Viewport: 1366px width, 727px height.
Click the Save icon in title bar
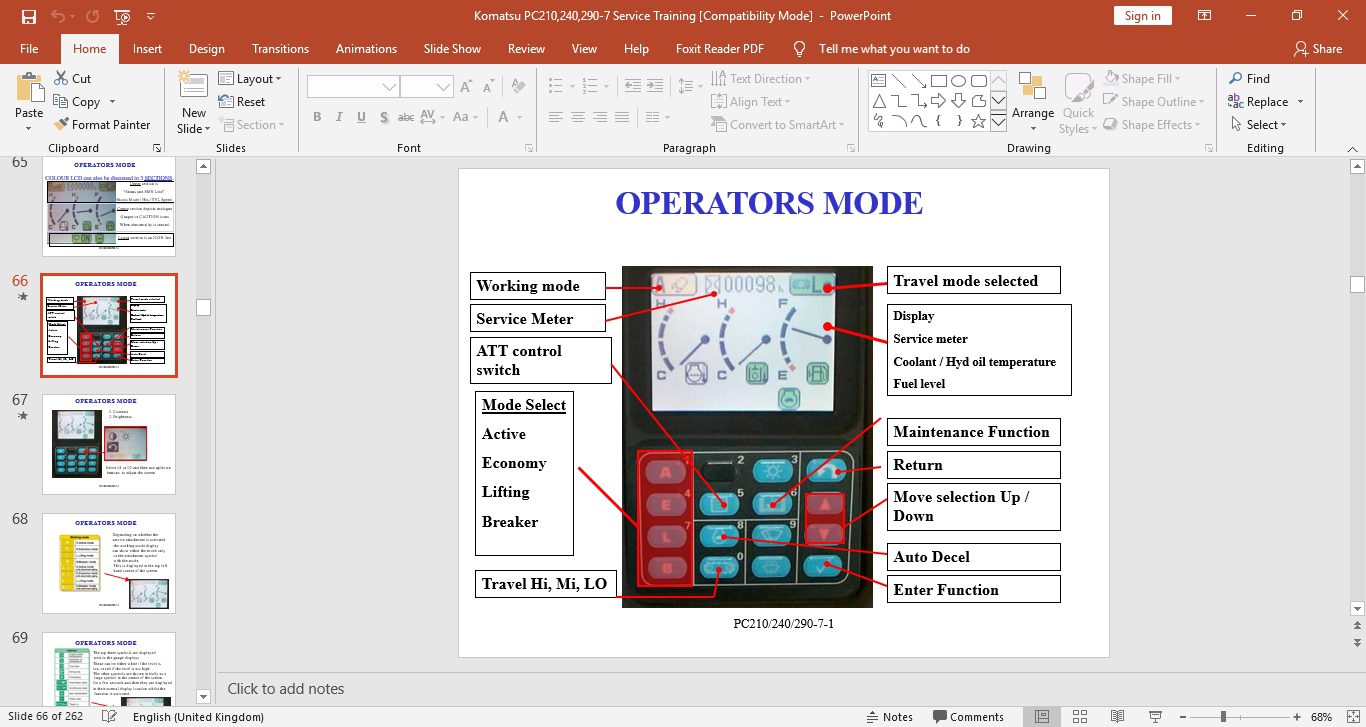28,16
